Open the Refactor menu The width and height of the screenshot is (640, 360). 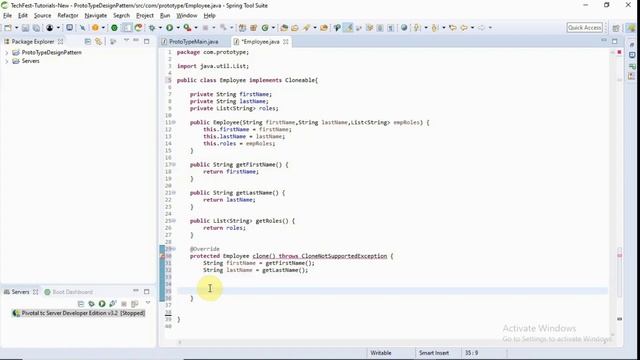tap(68, 16)
